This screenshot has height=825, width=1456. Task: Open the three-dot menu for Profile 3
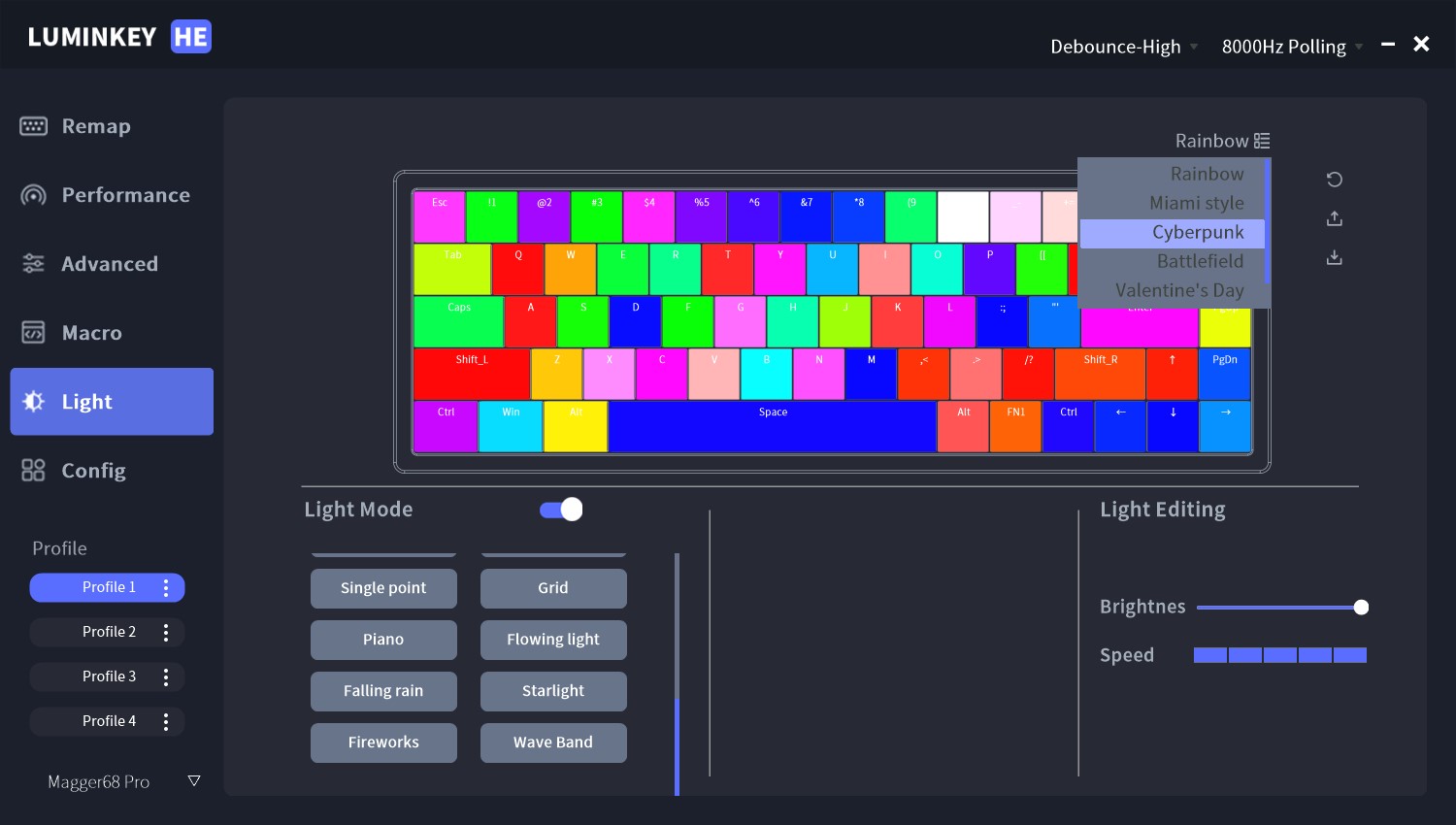(x=166, y=676)
